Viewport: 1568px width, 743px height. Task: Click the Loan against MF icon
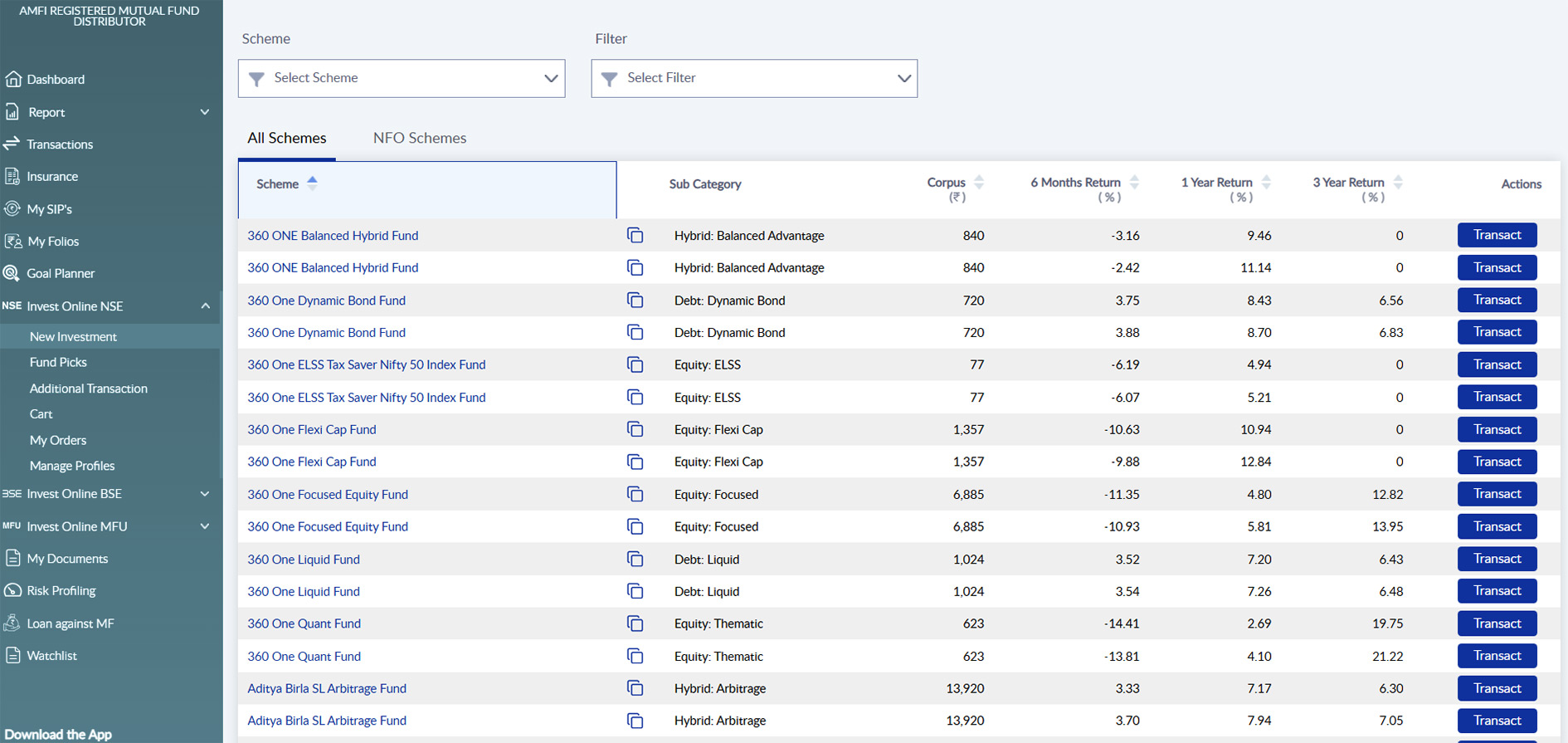[12, 623]
